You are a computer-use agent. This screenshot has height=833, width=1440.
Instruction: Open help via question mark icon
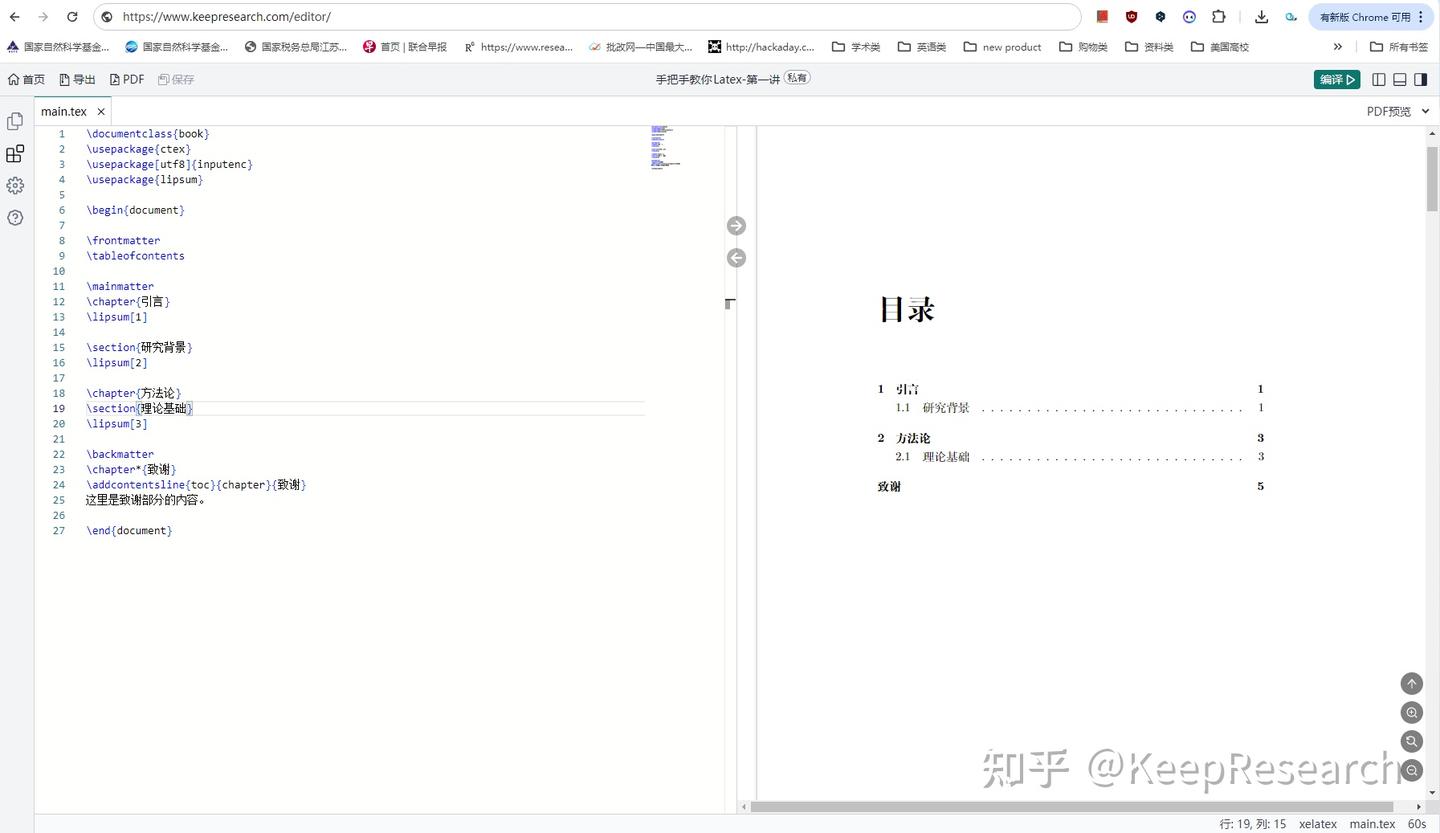tap(15, 217)
